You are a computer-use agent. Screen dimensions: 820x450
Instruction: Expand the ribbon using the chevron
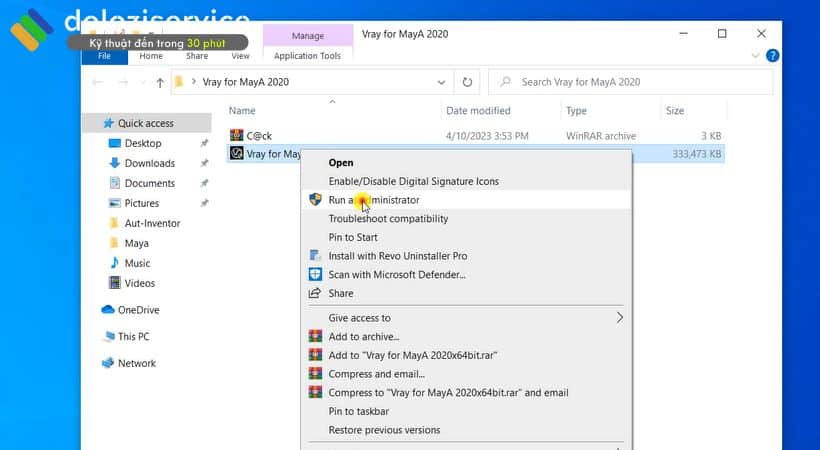(755, 56)
